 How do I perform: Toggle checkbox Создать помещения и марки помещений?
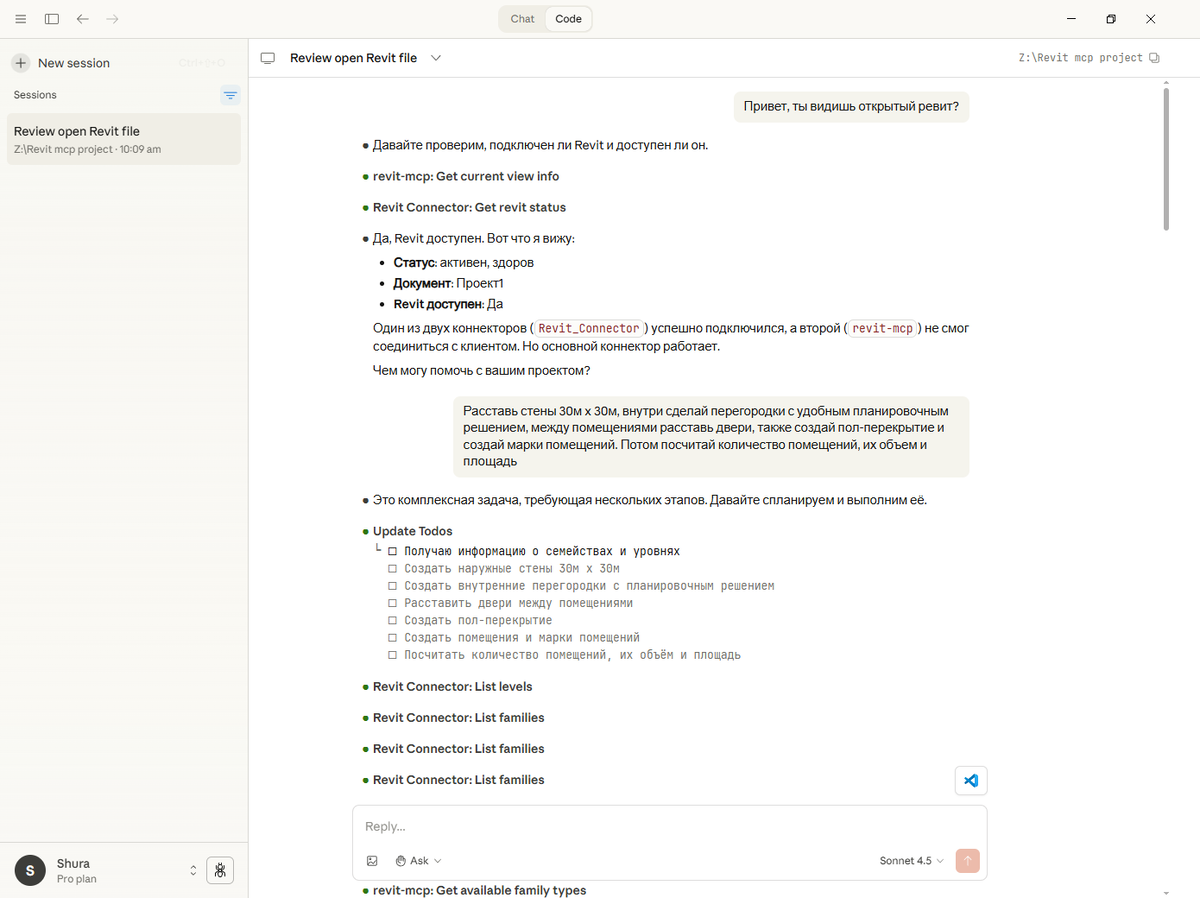coord(393,637)
